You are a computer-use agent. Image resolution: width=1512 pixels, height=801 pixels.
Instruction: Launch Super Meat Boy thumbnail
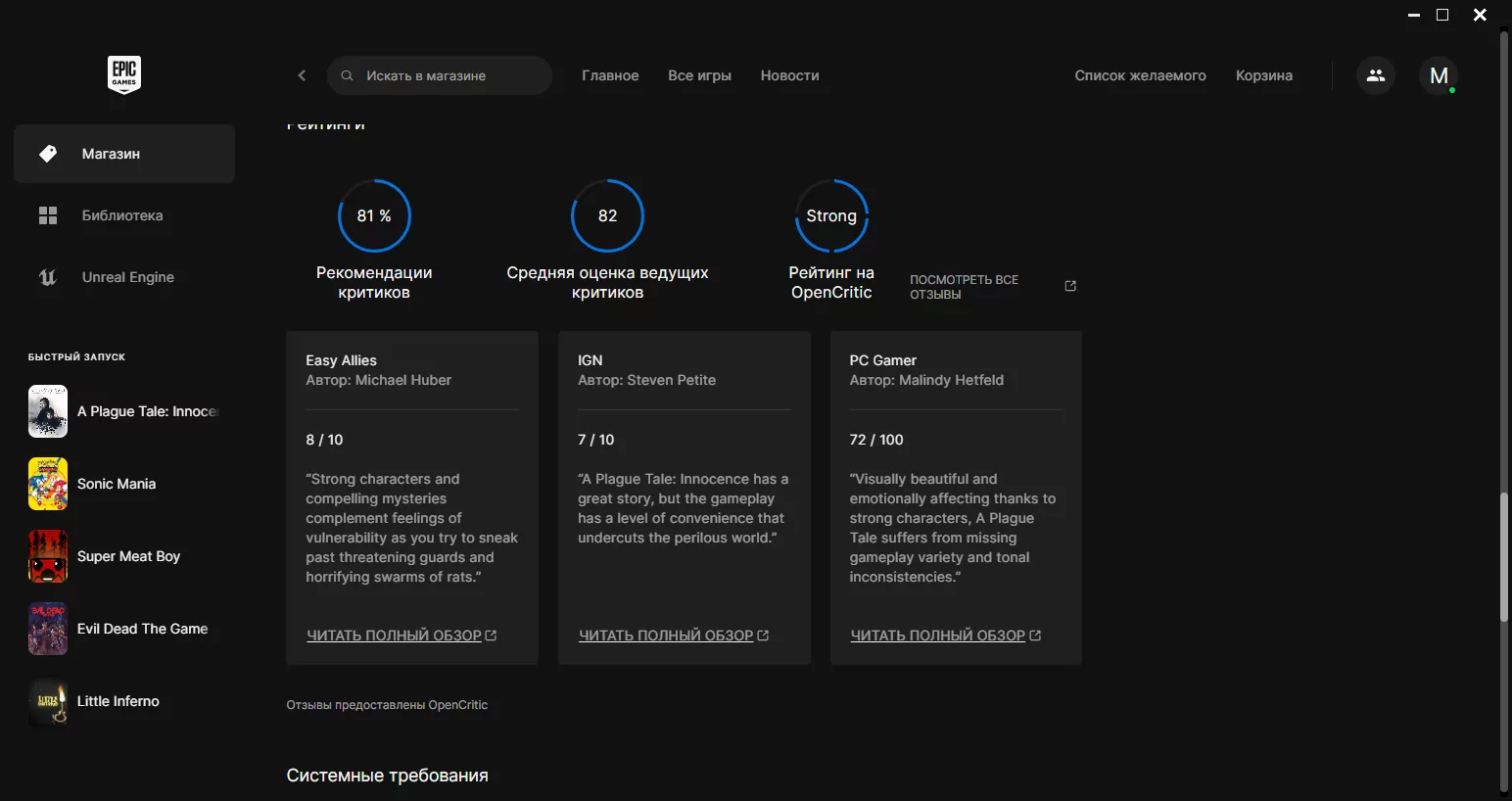pyautogui.click(x=48, y=556)
